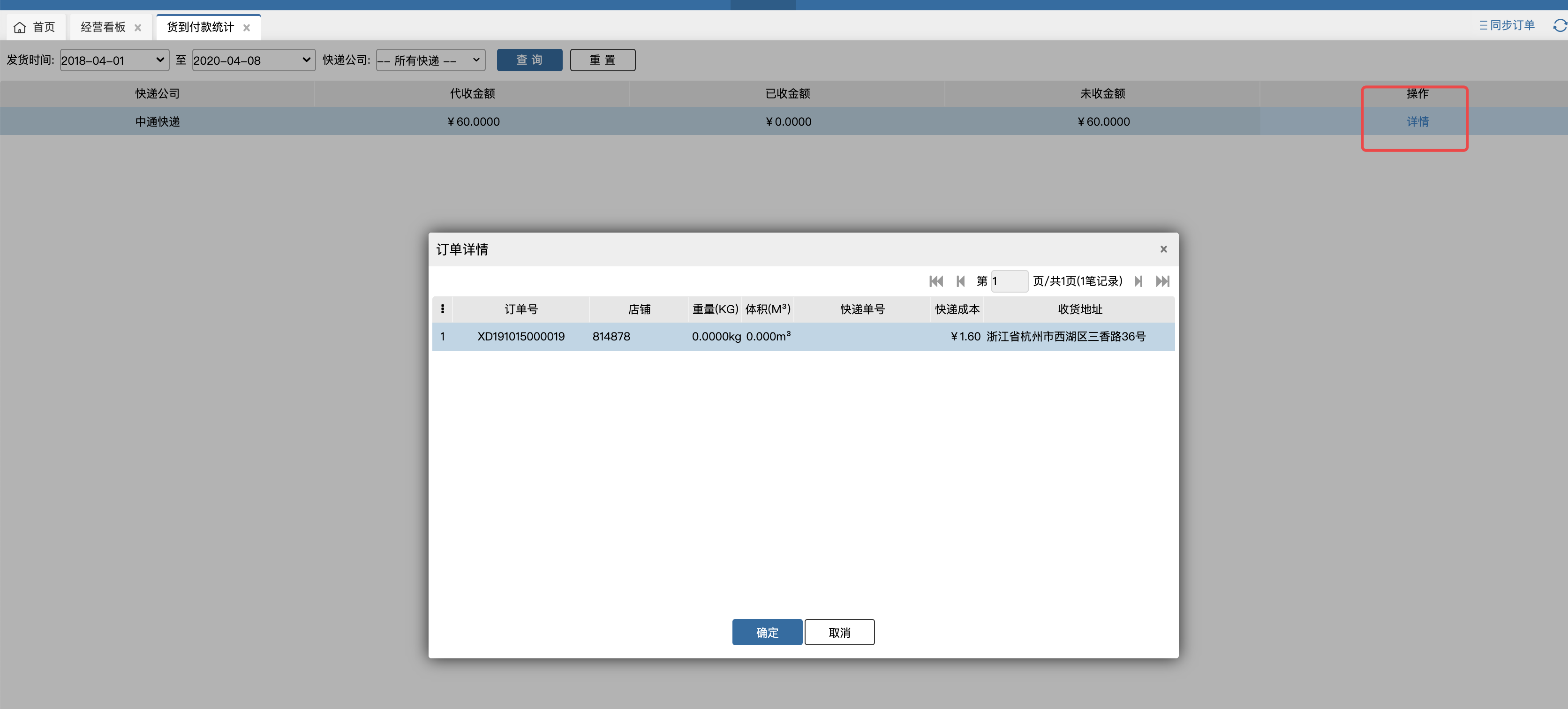Click 快递公司 column header in main table
The width and height of the screenshot is (1568, 709).
click(158, 94)
